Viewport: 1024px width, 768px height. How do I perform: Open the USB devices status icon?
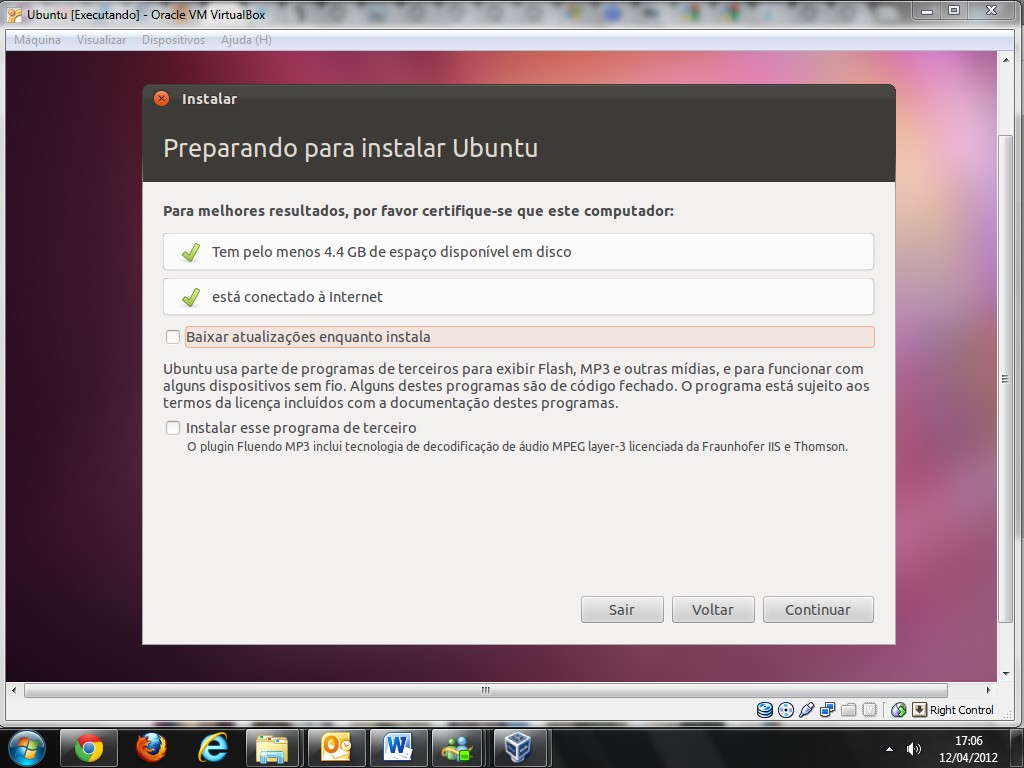click(x=807, y=710)
